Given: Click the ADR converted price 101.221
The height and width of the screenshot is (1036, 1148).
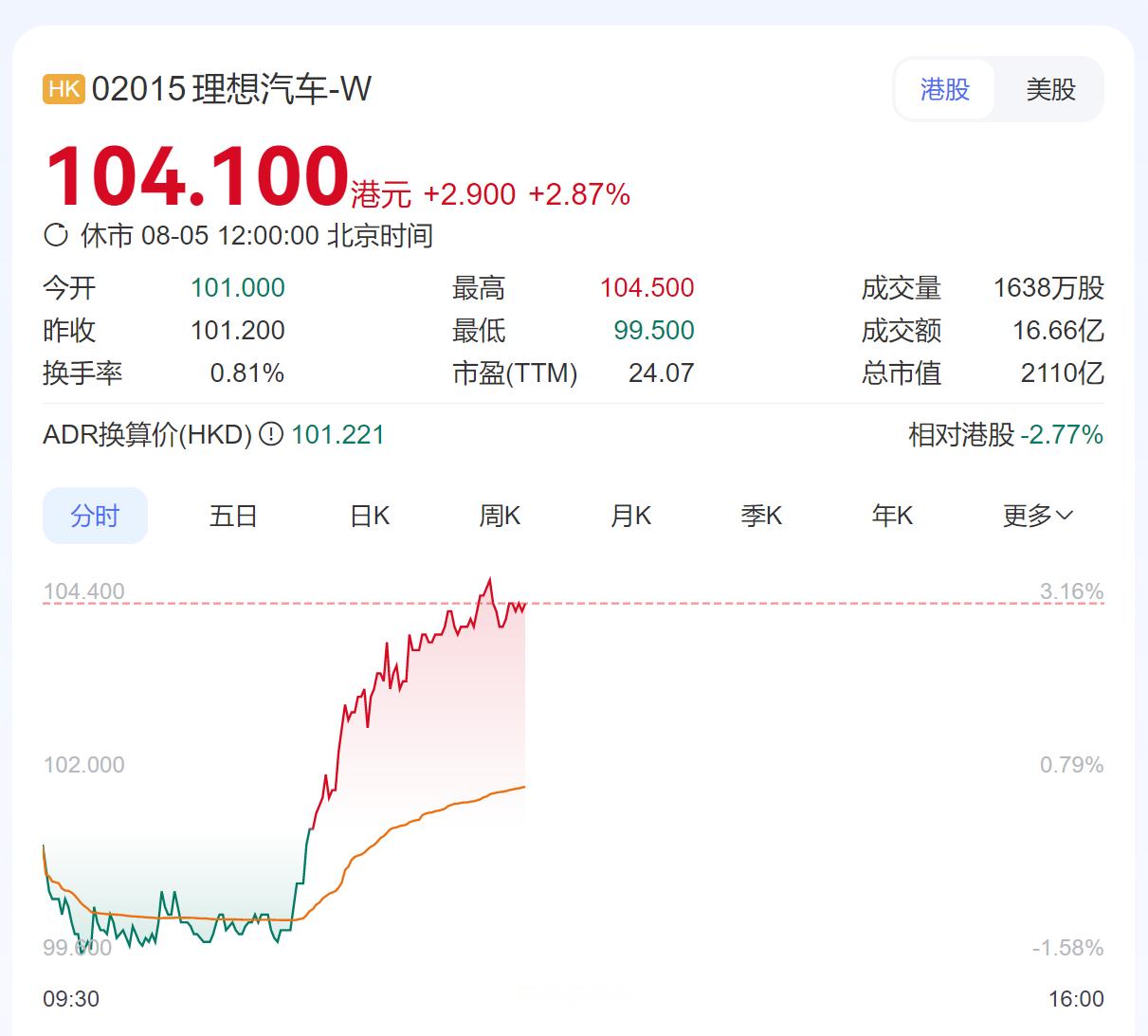Looking at the screenshot, I should (338, 435).
